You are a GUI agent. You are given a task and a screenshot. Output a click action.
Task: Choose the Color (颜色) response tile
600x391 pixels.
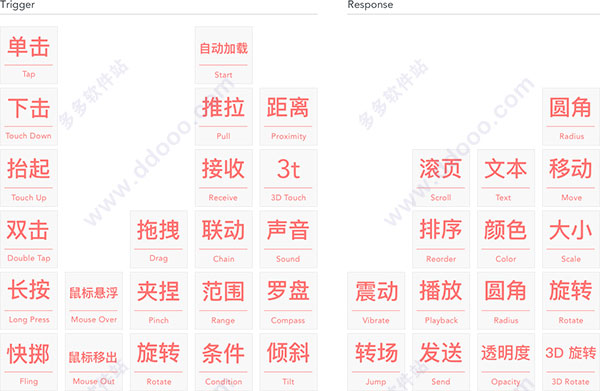(506, 239)
